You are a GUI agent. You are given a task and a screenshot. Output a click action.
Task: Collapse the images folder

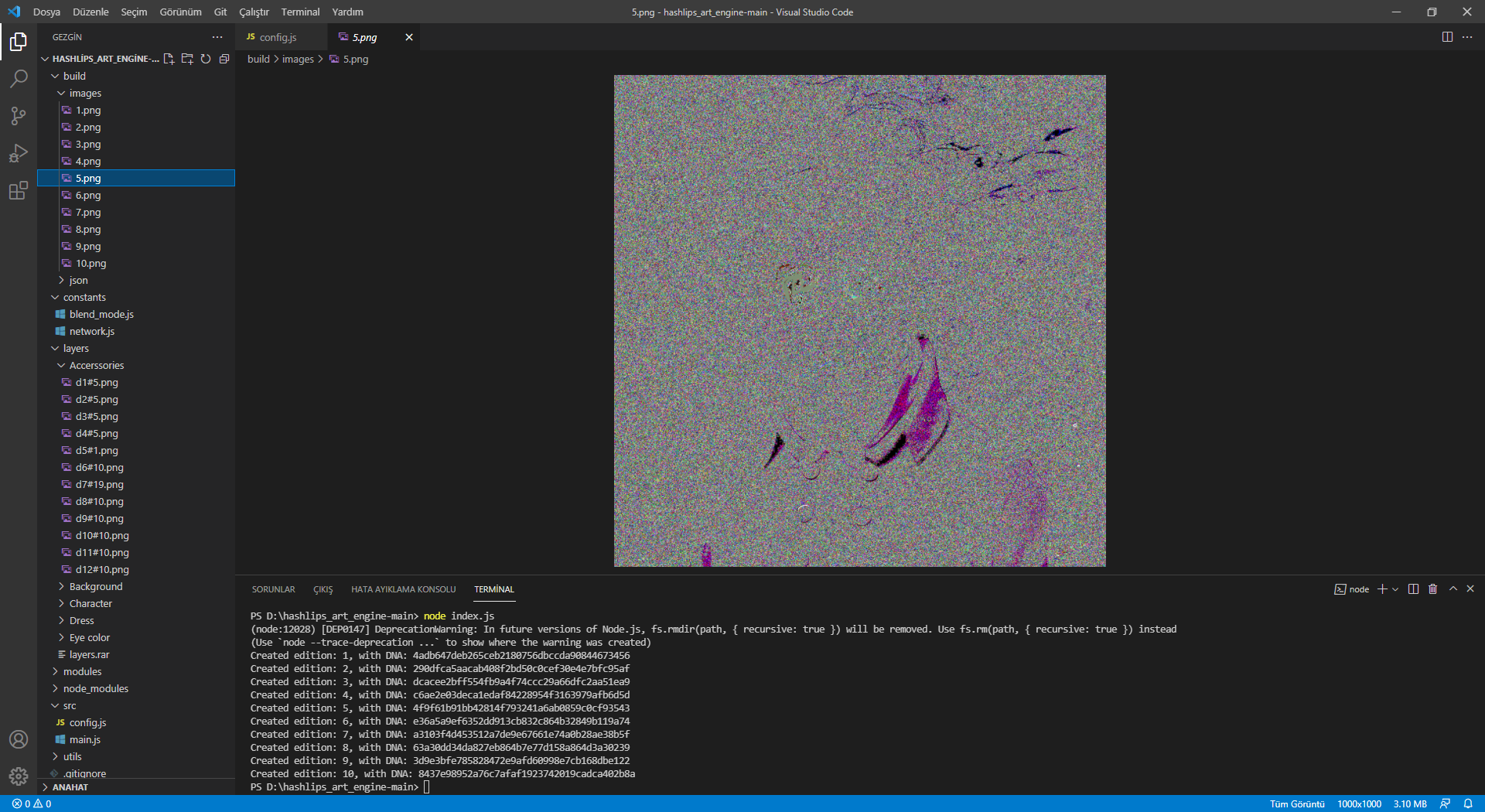coord(136,93)
